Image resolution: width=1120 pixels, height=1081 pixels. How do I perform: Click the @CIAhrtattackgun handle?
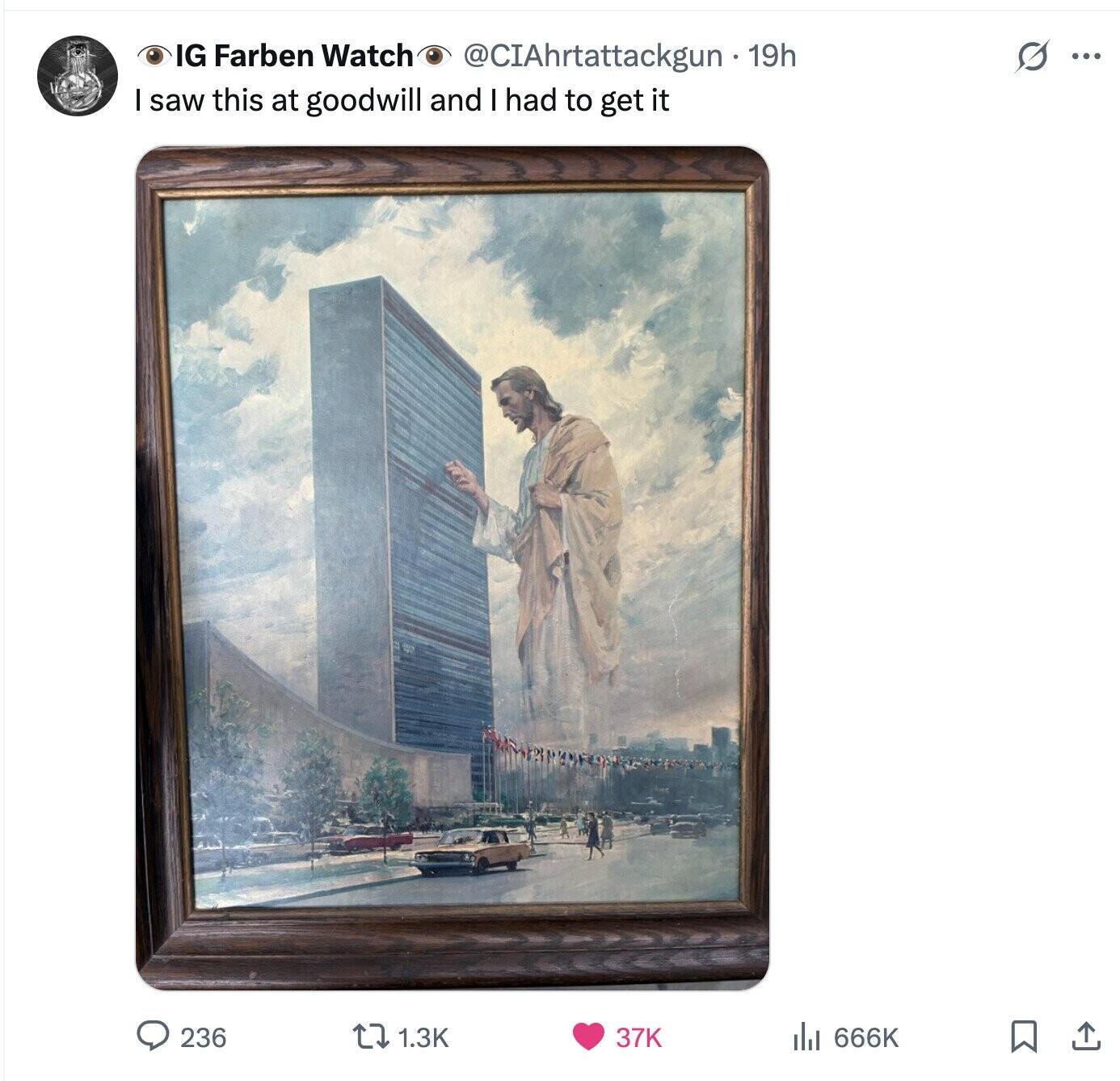(592, 56)
